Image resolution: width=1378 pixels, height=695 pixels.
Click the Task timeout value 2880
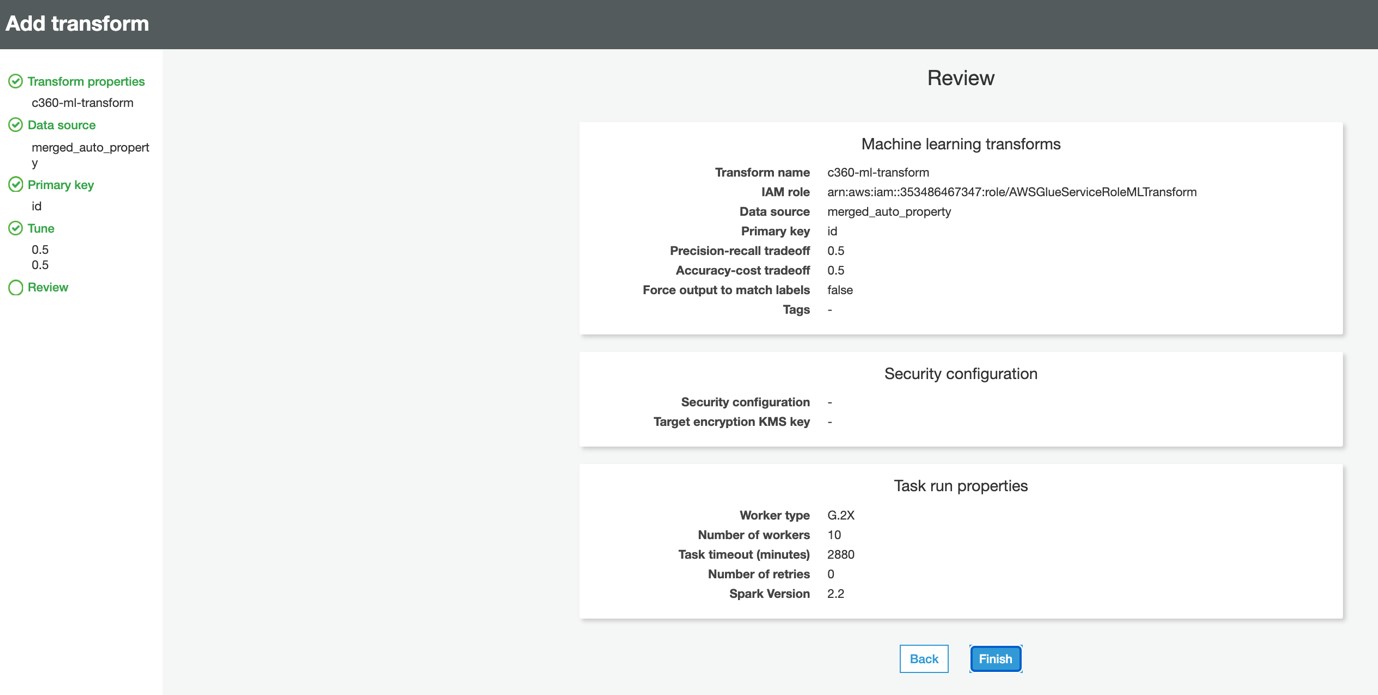[841, 555]
